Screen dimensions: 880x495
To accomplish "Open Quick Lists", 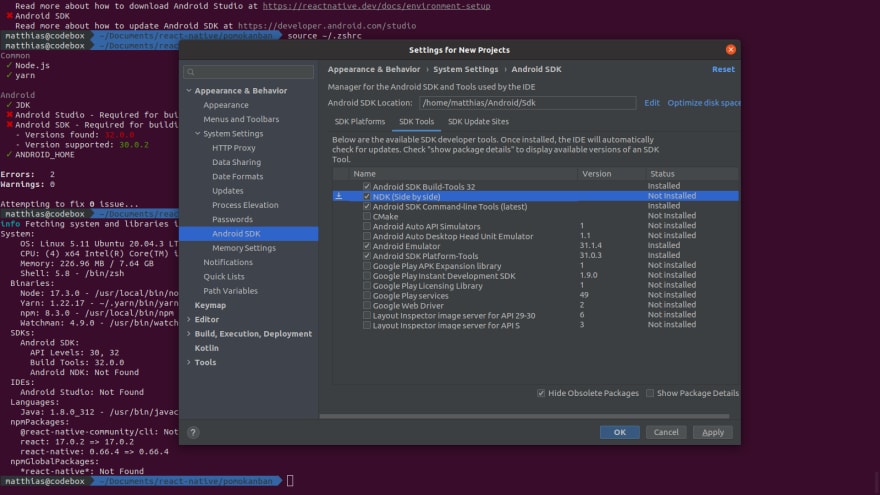I will pos(224,277).
